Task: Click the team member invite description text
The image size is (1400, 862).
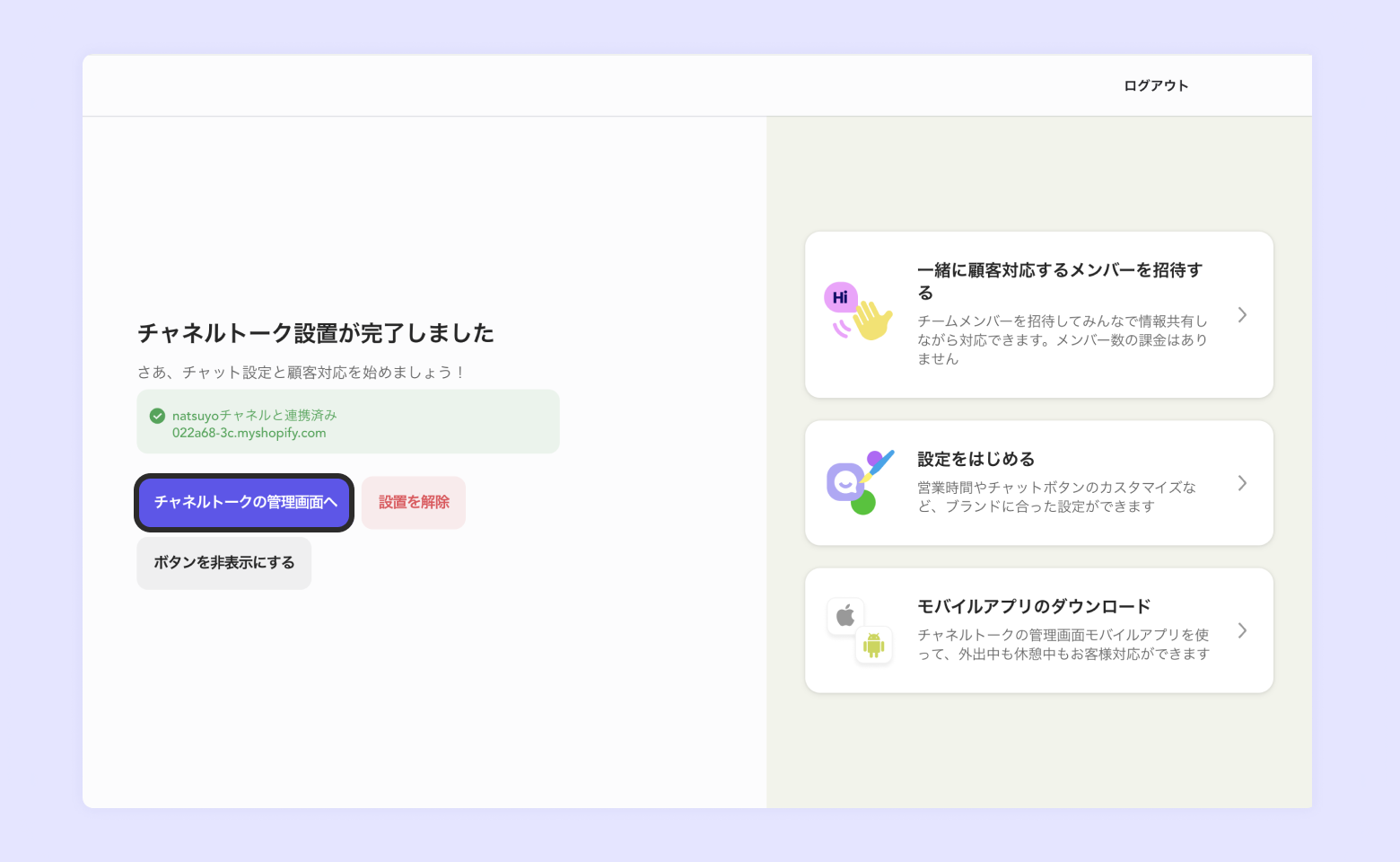Action: point(1063,339)
